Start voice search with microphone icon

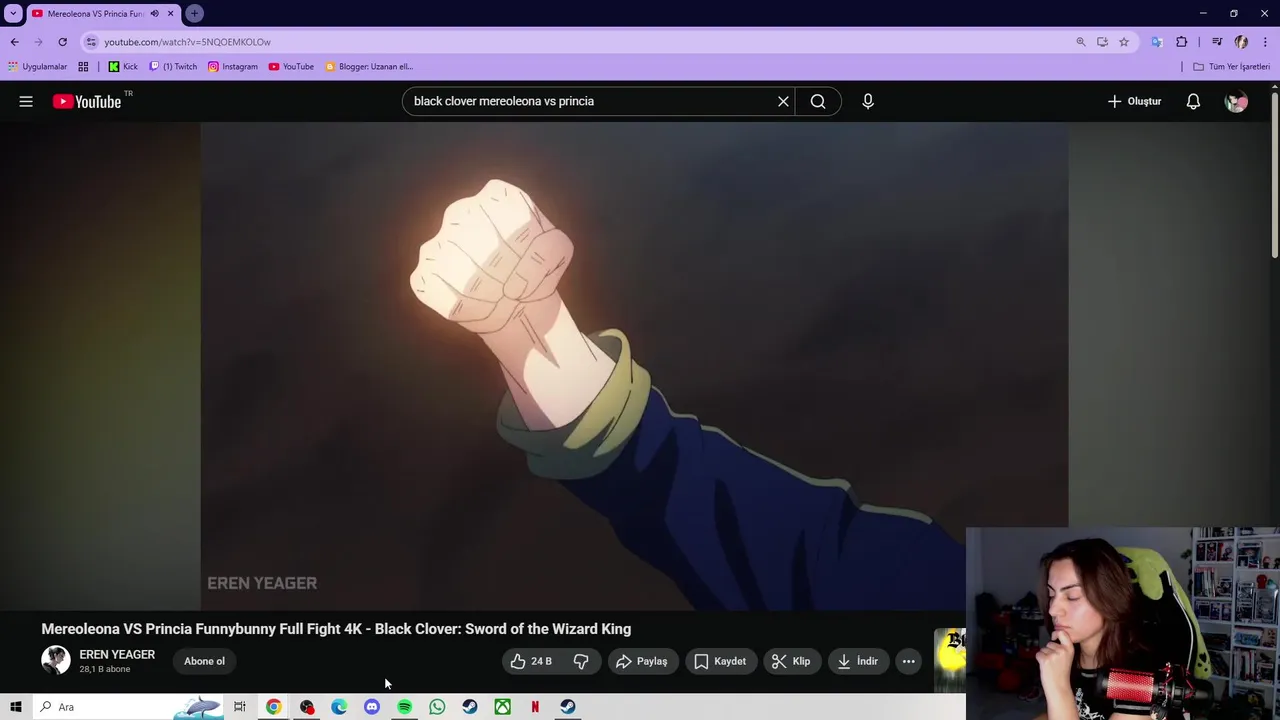pos(868,101)
